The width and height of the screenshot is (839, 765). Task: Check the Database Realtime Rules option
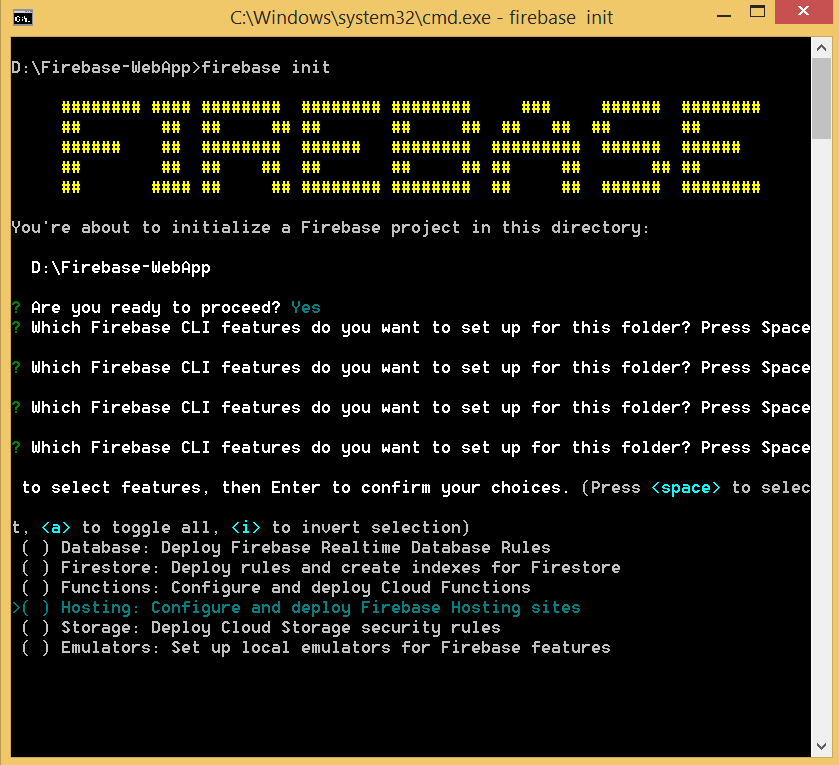click(34, 547)
